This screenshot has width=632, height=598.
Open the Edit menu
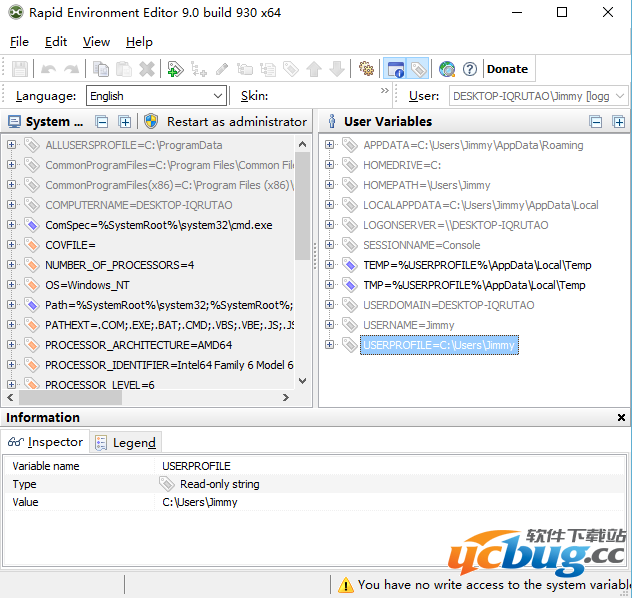click(56, 42)
